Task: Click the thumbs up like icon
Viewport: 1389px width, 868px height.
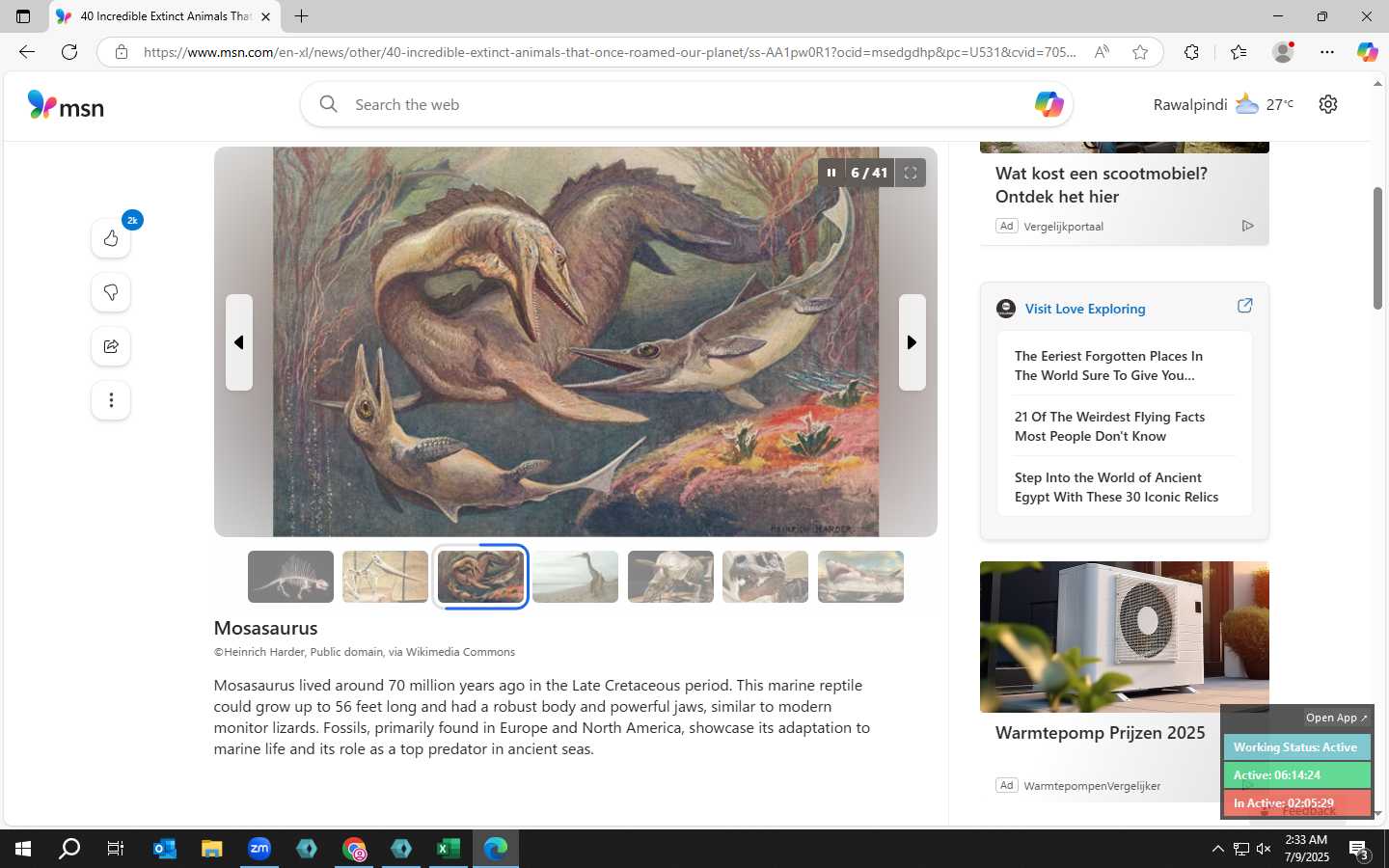Action: [x=111, y=238]
